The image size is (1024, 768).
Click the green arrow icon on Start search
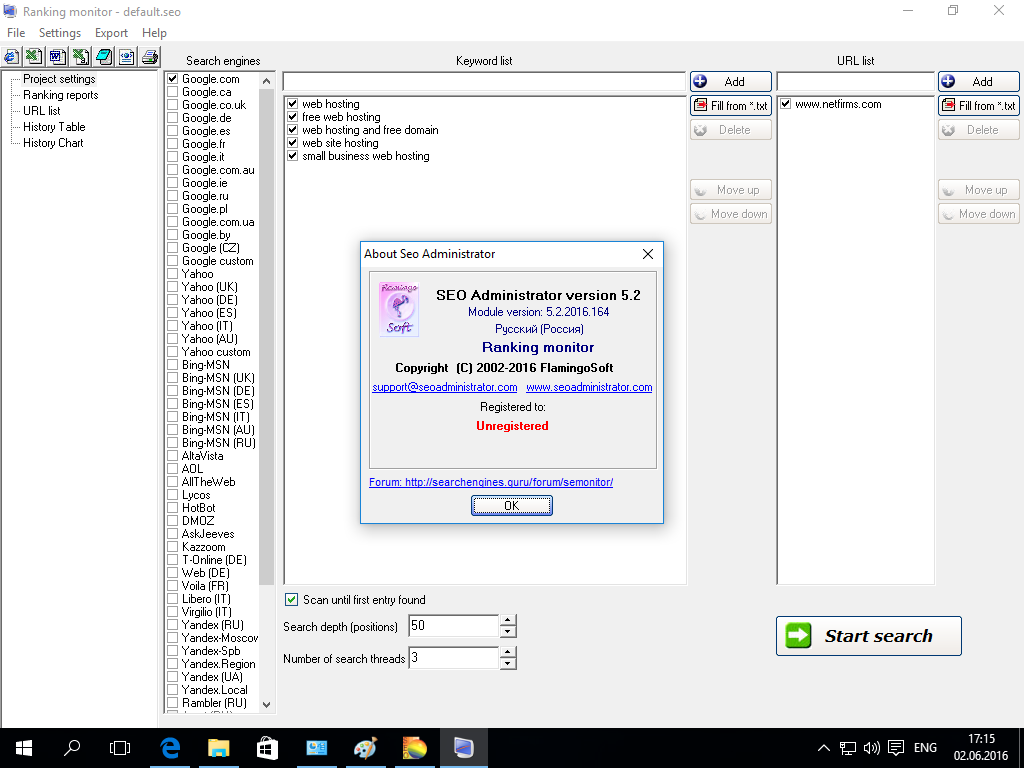click(798, 635)
